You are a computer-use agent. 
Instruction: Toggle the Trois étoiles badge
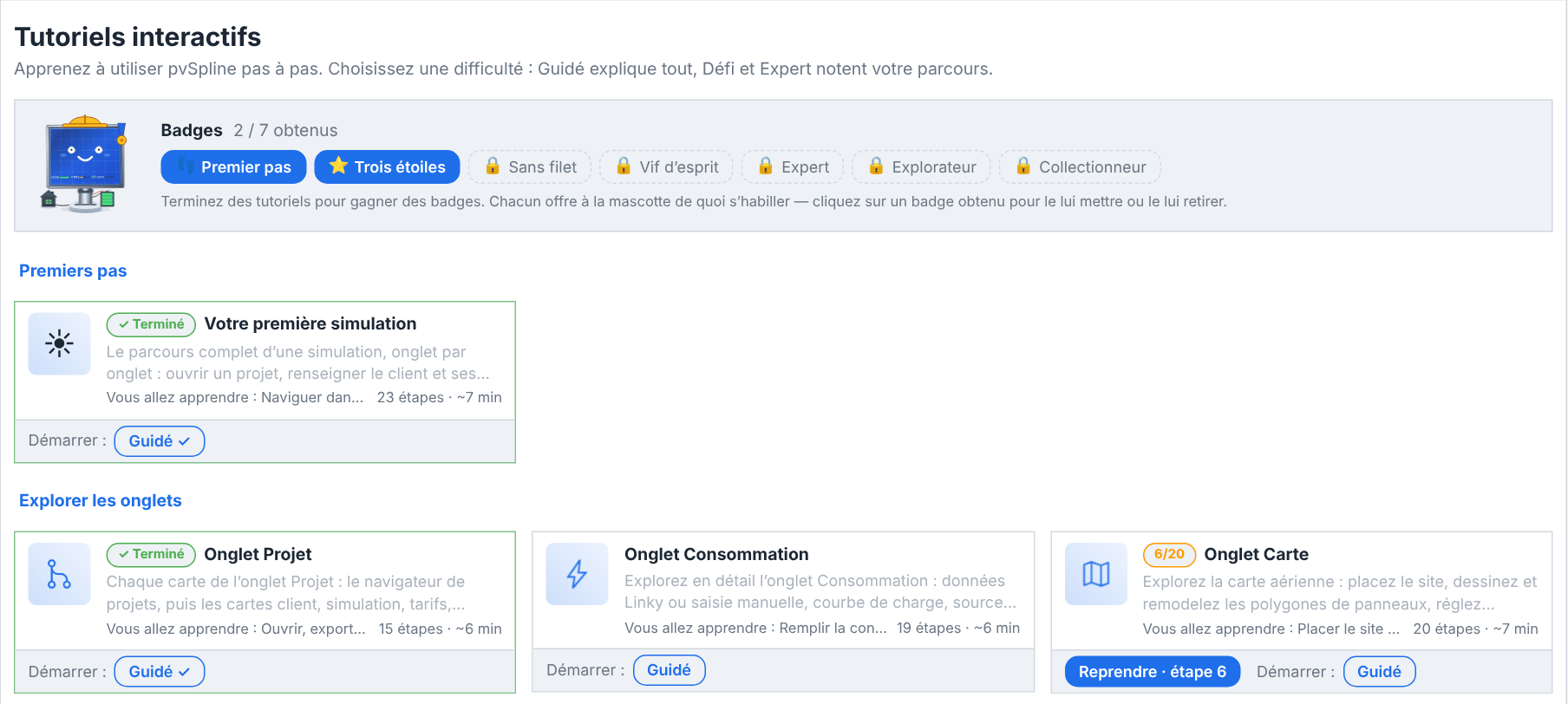tap(387, 167)
